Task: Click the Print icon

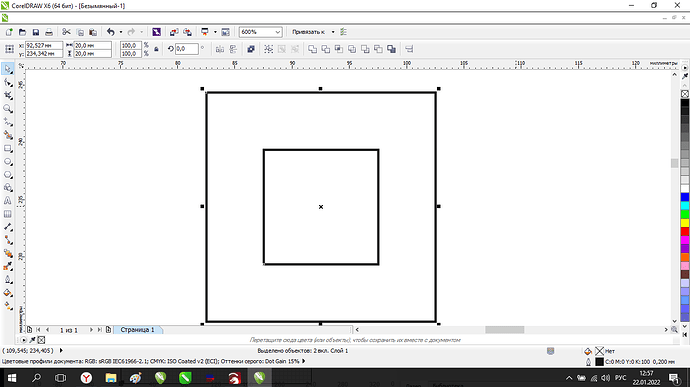Action: (x=49, y=32)
